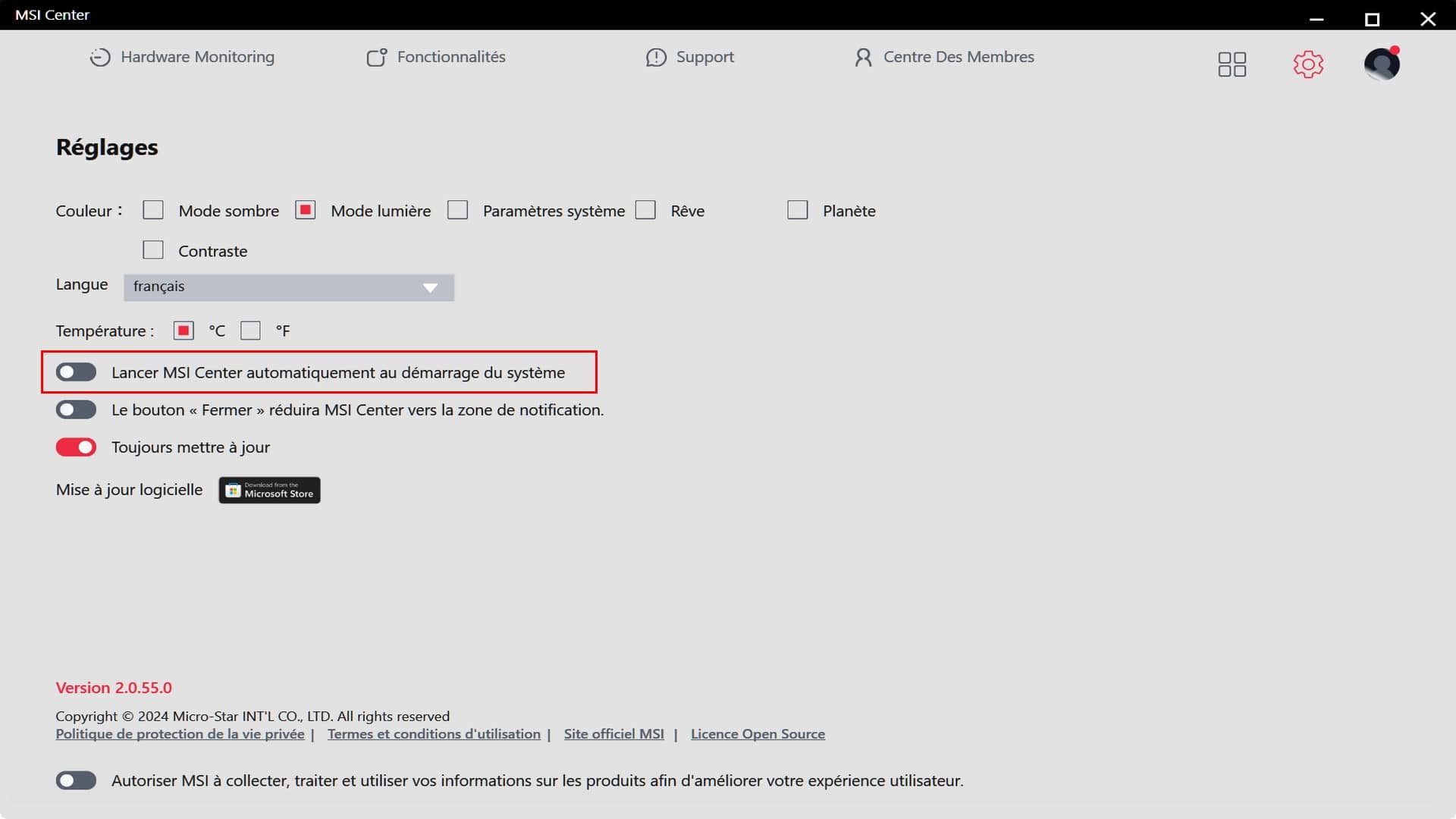Click the red settings gear icon
The height and width of the screenshot is (819, 1456).
tap(1308, 64)
